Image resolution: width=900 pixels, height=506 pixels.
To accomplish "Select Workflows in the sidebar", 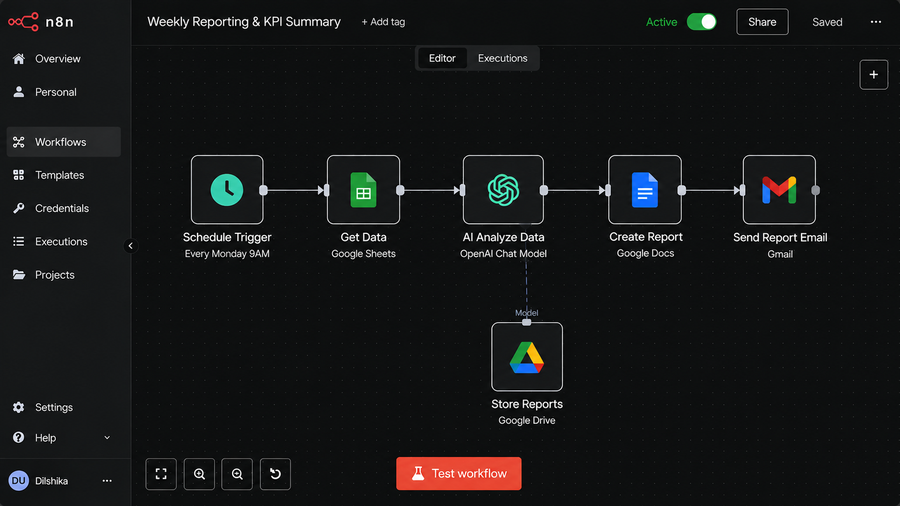I will tap(64, 142).
